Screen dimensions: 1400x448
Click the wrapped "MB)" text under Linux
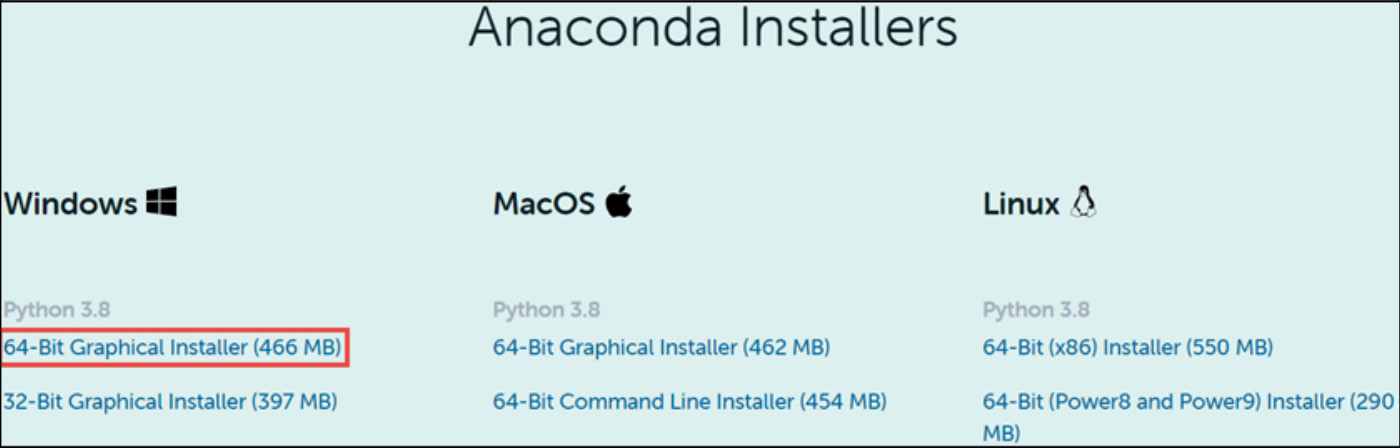1001,432
